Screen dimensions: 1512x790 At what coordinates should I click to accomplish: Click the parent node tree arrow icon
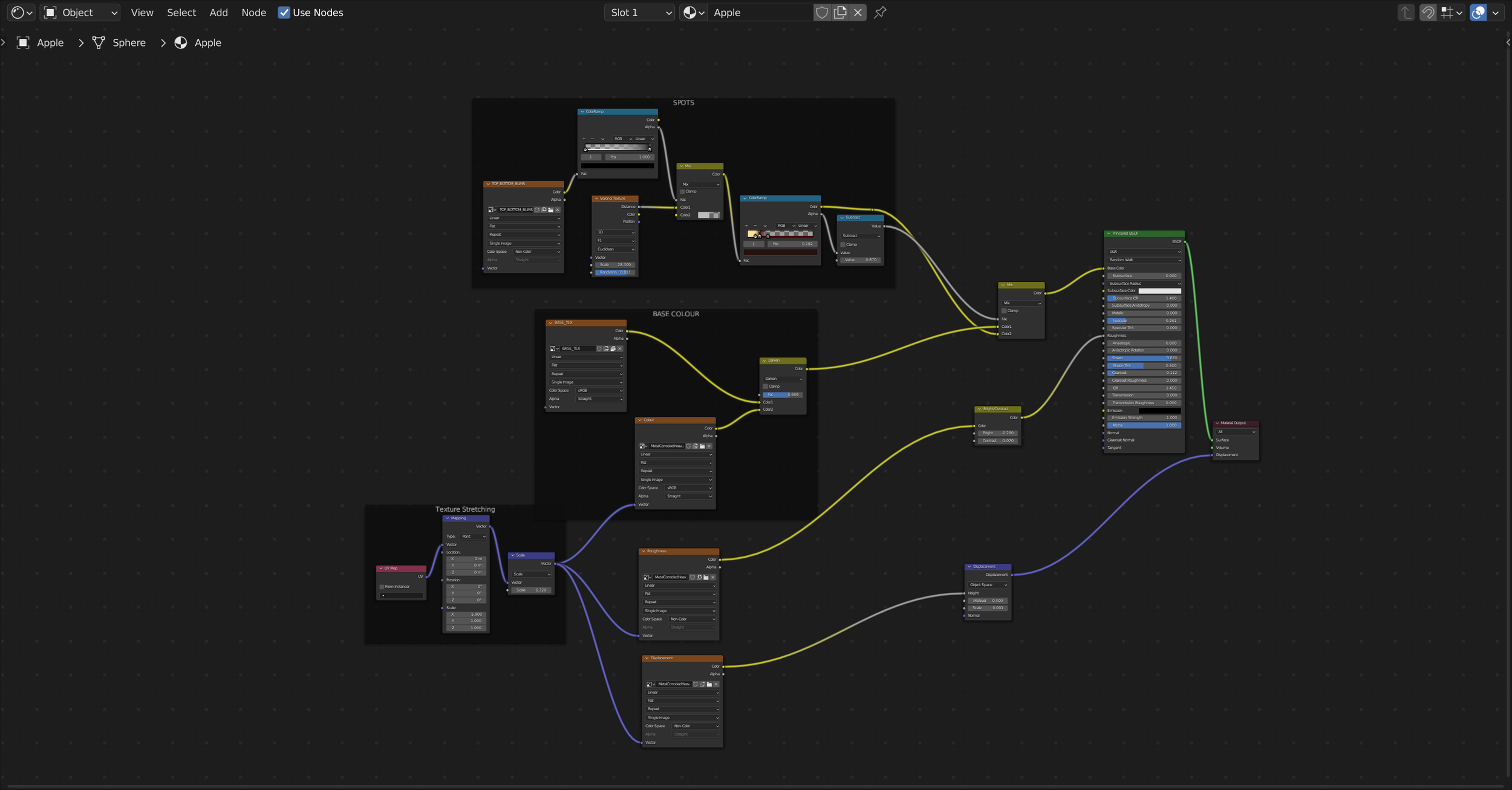(1406, 13)
